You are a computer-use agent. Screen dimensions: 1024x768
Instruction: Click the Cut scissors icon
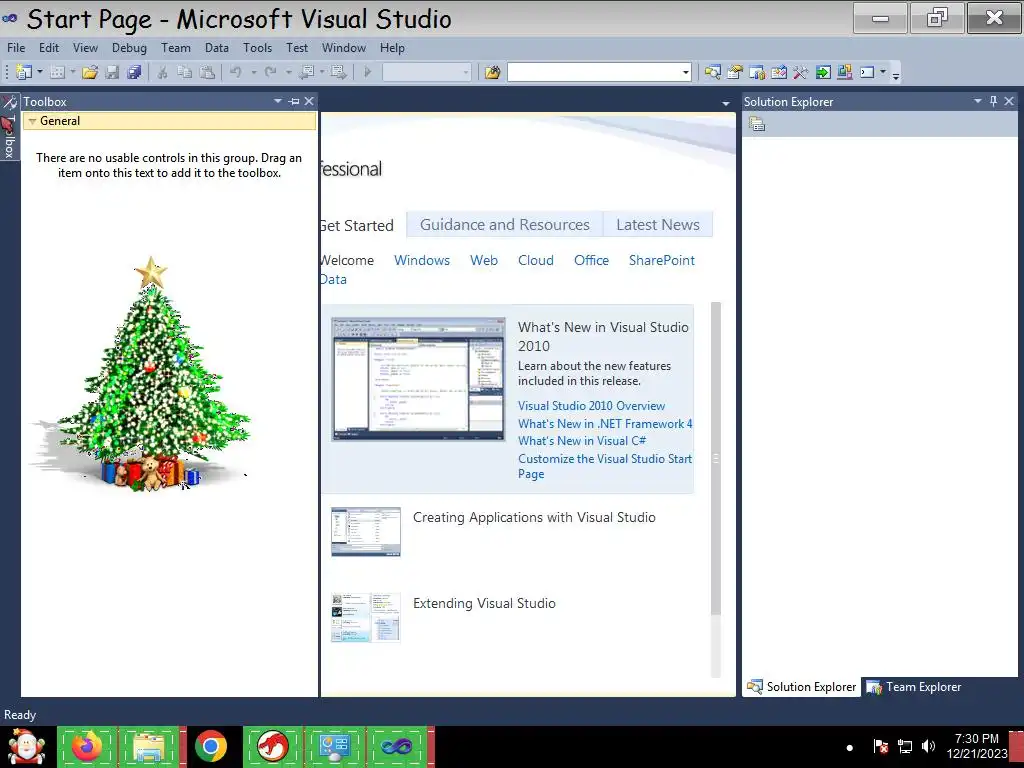coord(163,72)
